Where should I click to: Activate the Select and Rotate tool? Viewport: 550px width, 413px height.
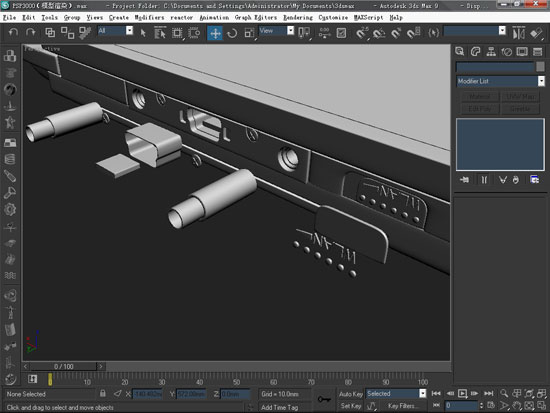pyautogui.click(x=232, y=33)
